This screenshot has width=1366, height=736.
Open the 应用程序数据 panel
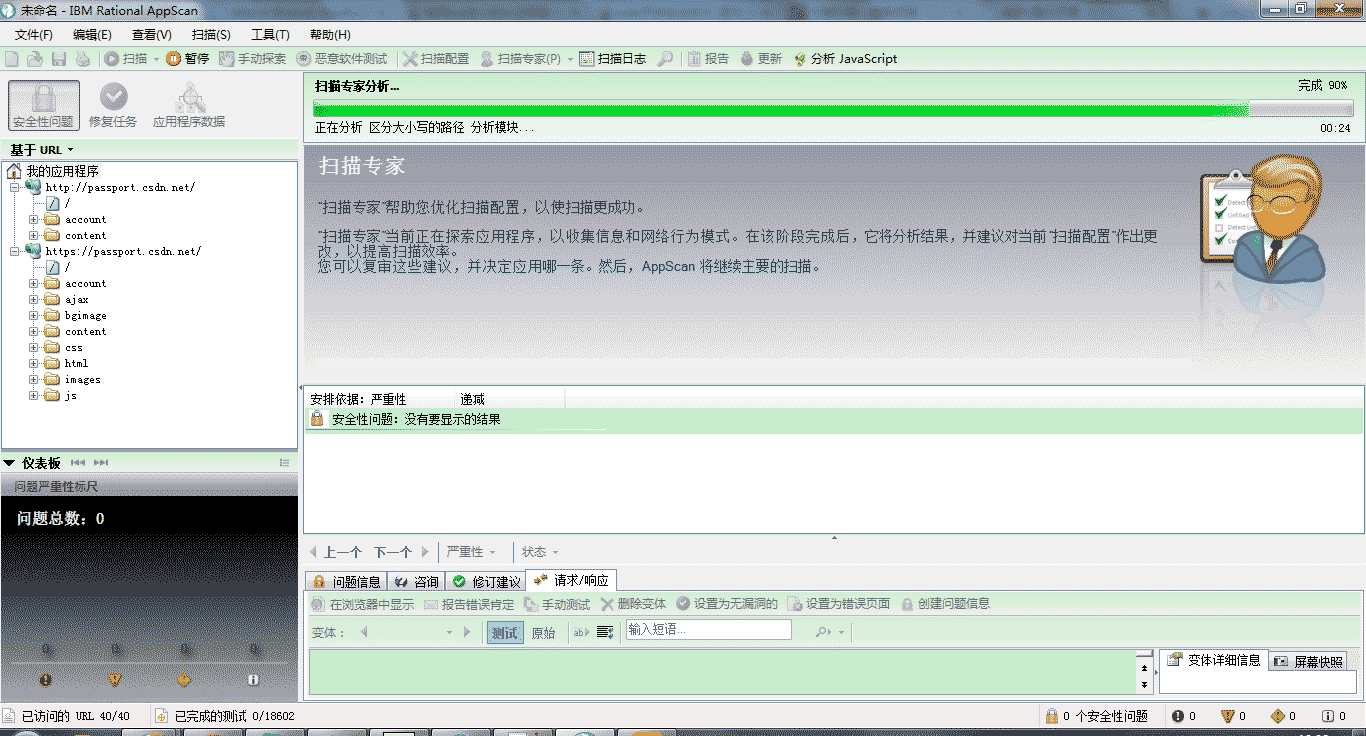click(188, 103)
